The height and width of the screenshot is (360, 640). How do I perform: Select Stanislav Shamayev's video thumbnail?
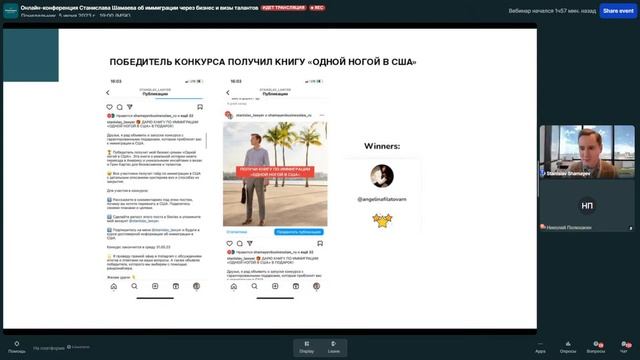(587, 151)
